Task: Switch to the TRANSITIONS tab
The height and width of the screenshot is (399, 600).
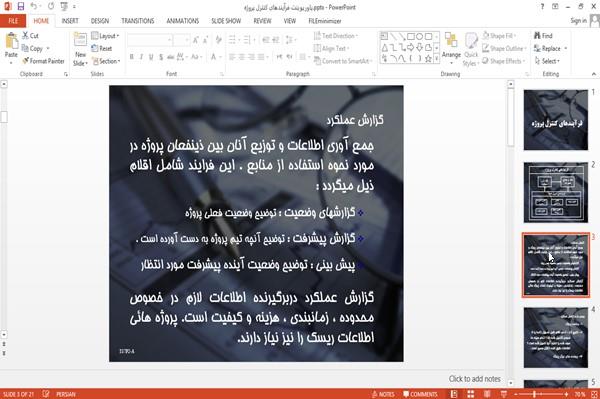Action: pos(138,21)
